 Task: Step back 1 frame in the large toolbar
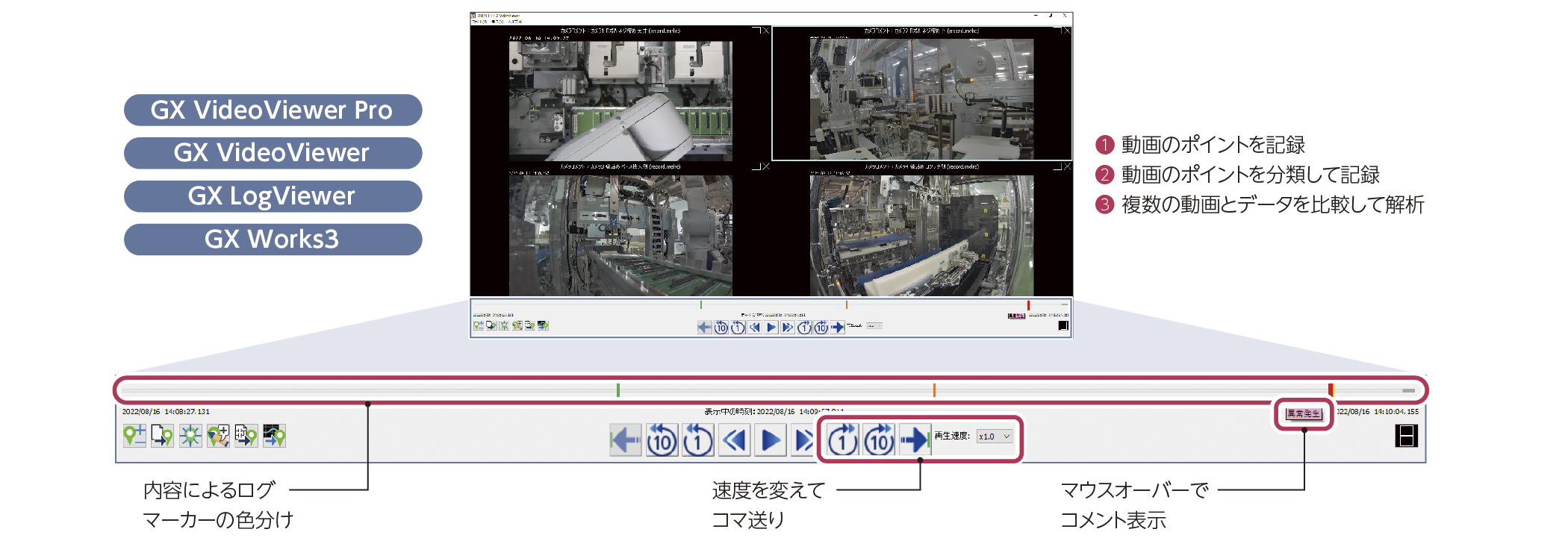point(698,440)
